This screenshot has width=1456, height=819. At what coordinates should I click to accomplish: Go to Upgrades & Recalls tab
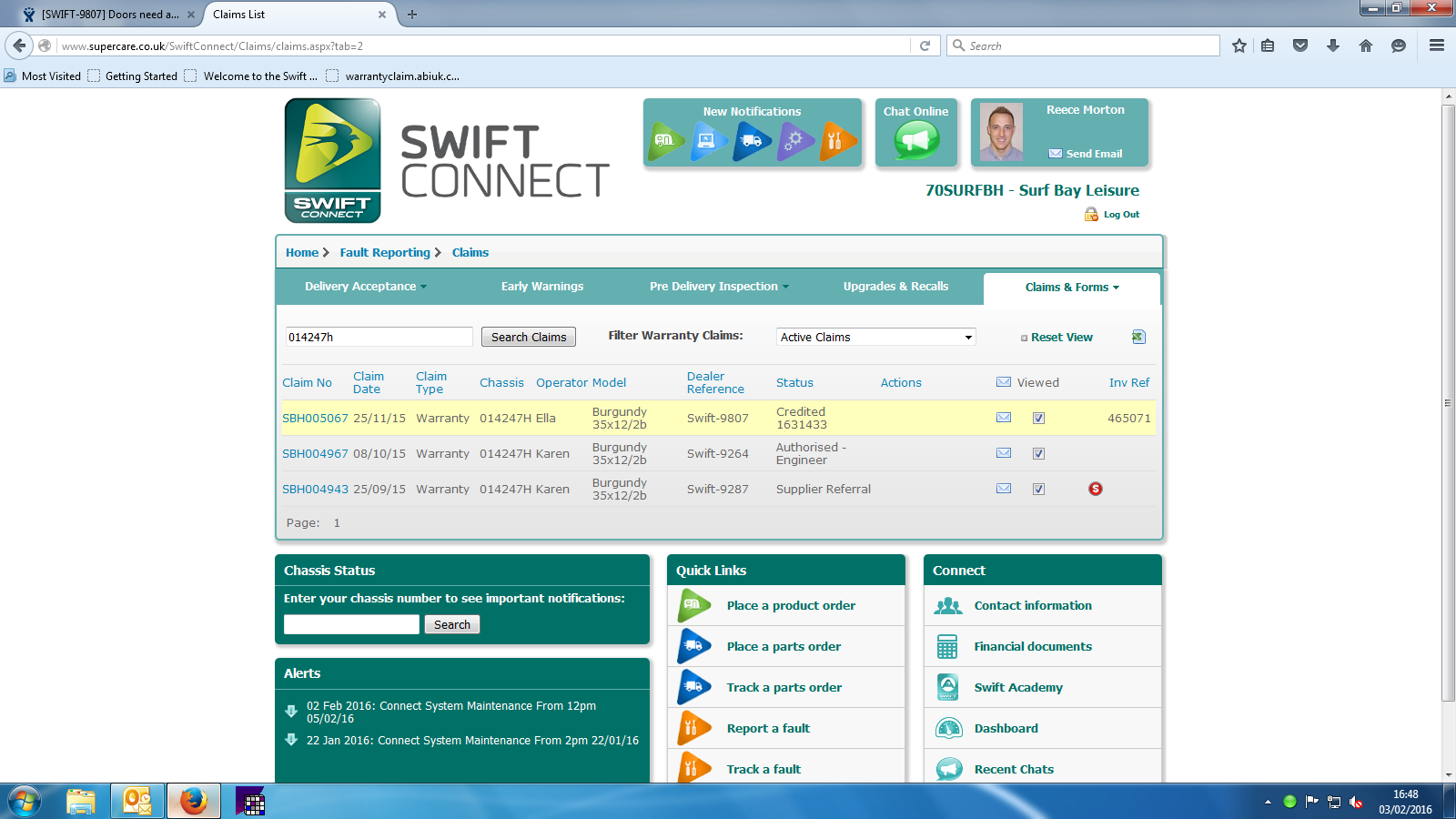[895, 287]
